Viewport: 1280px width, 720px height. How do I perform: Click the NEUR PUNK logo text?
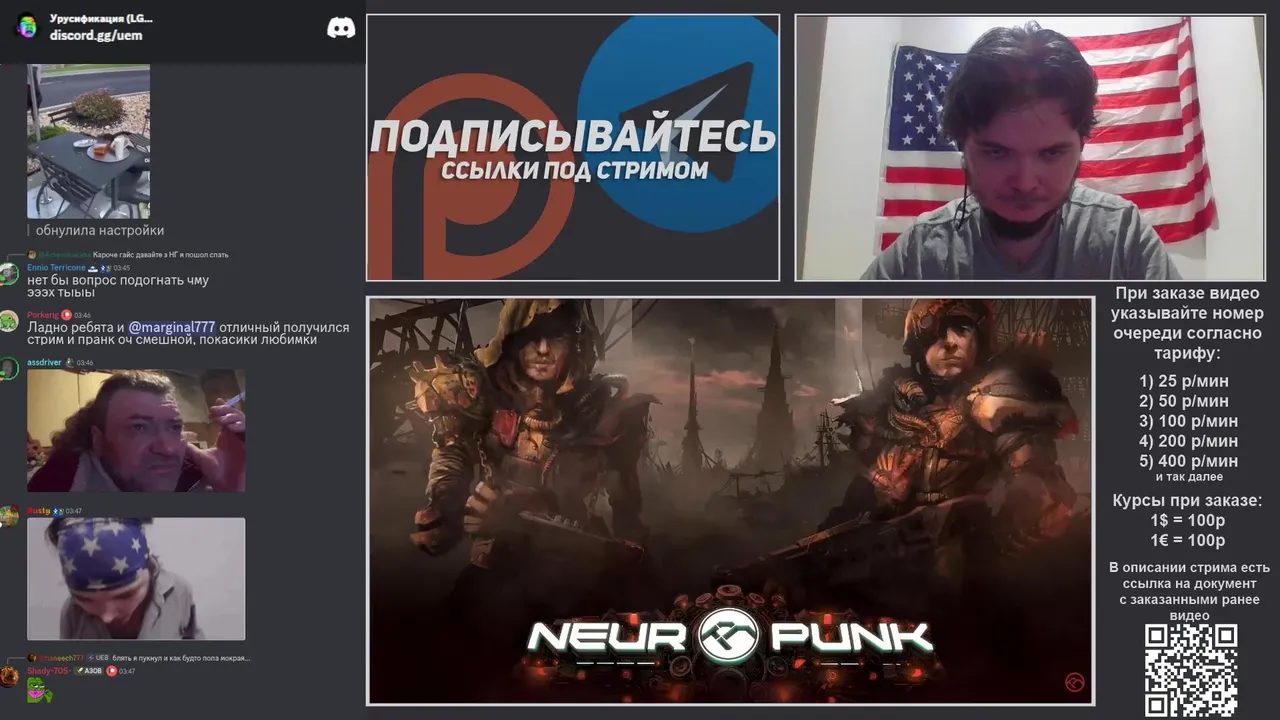coord(730,637)
